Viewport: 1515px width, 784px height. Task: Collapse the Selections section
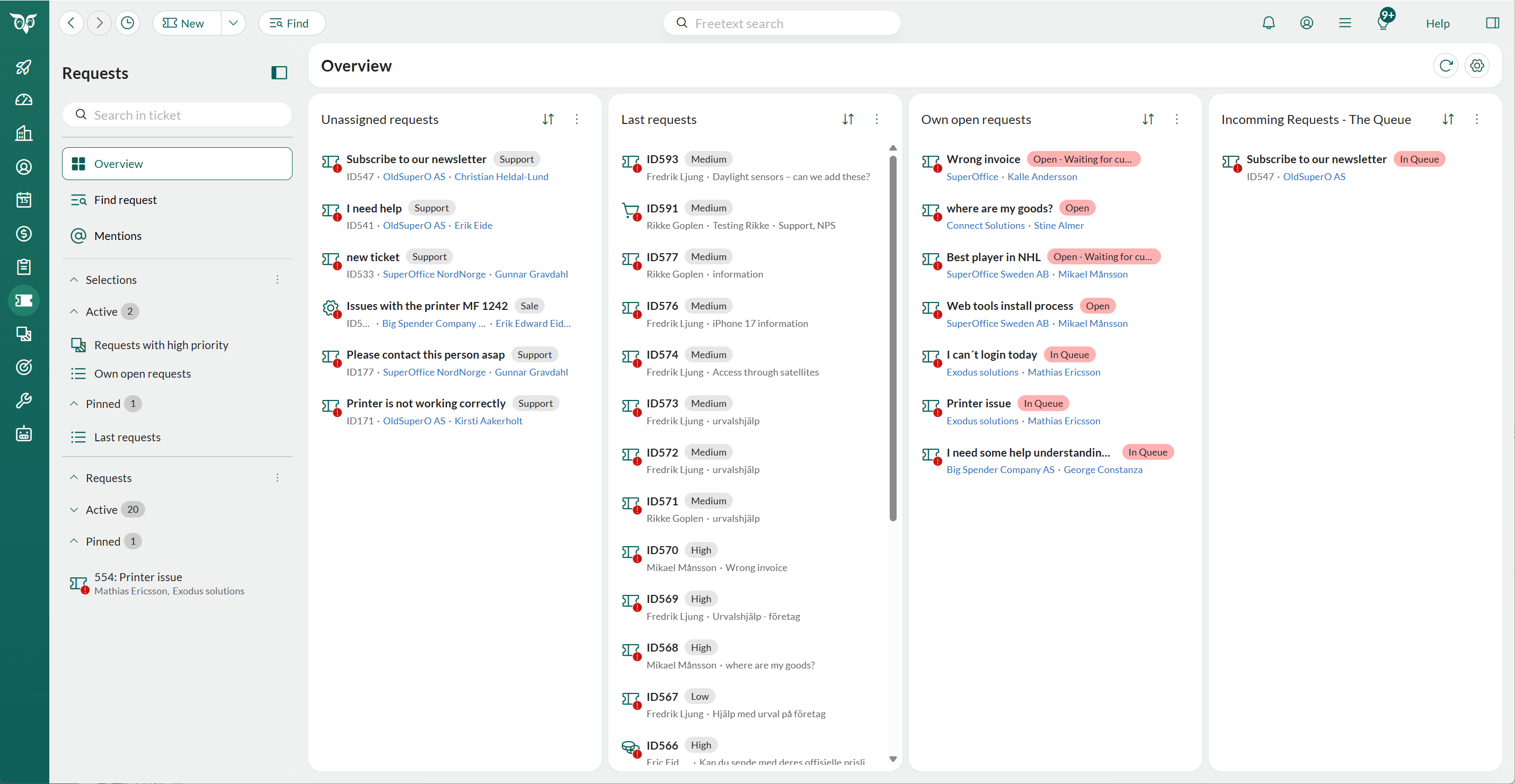pyautogui.click(x=74, y=280)
